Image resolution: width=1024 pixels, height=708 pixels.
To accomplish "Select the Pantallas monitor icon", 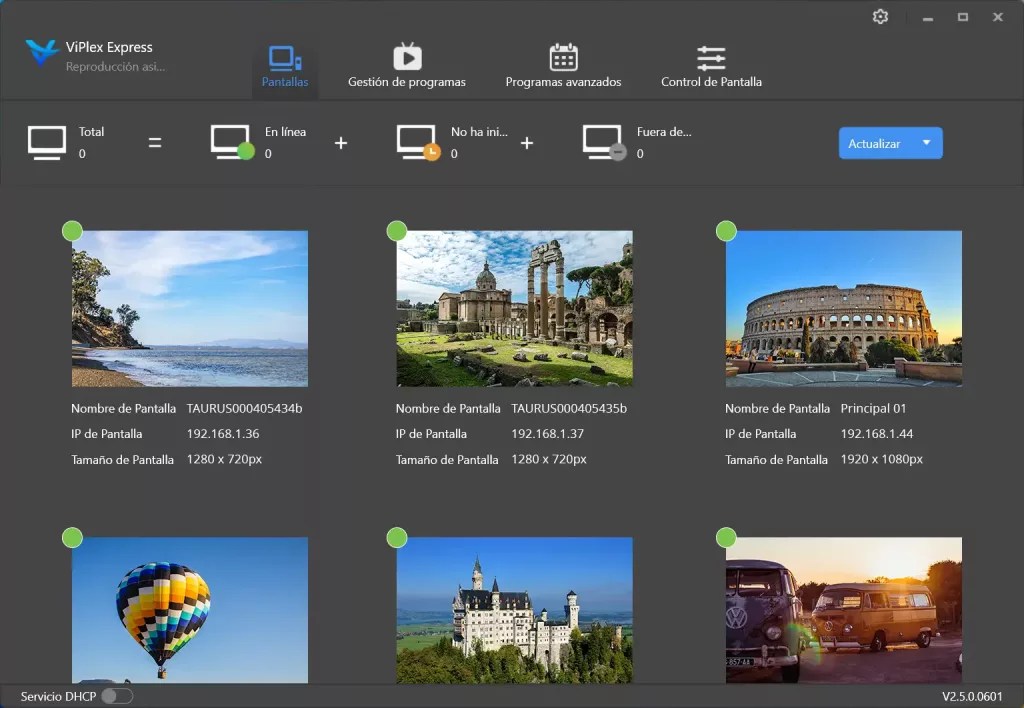I will 285,58.
